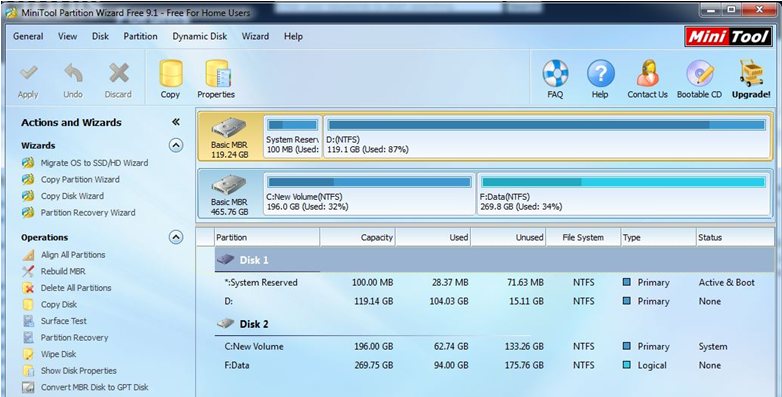Open the Dynamic Disk menu
The width and height of the screenshot is (782, 397).
tap(199, 36)
